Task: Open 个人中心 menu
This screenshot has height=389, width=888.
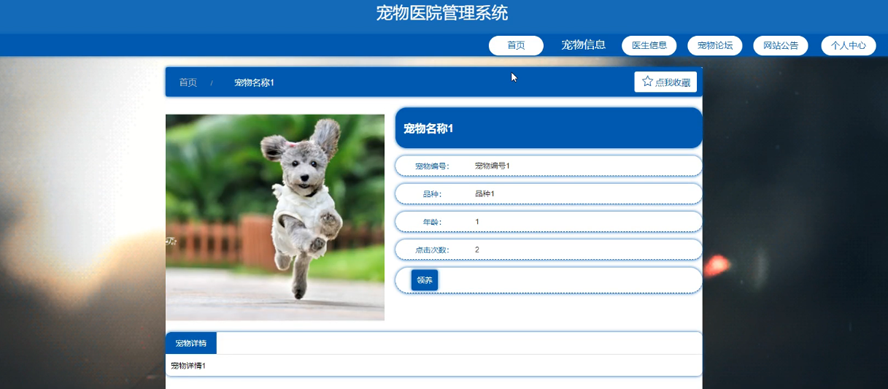Action: (848, 46)
